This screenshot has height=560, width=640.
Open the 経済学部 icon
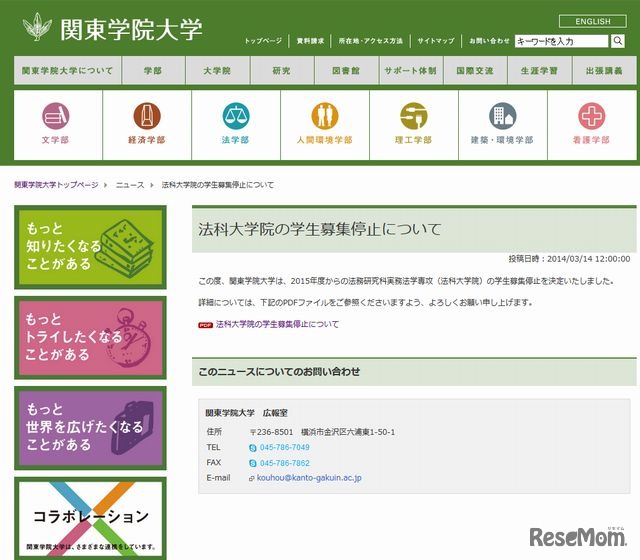[147, 116]
